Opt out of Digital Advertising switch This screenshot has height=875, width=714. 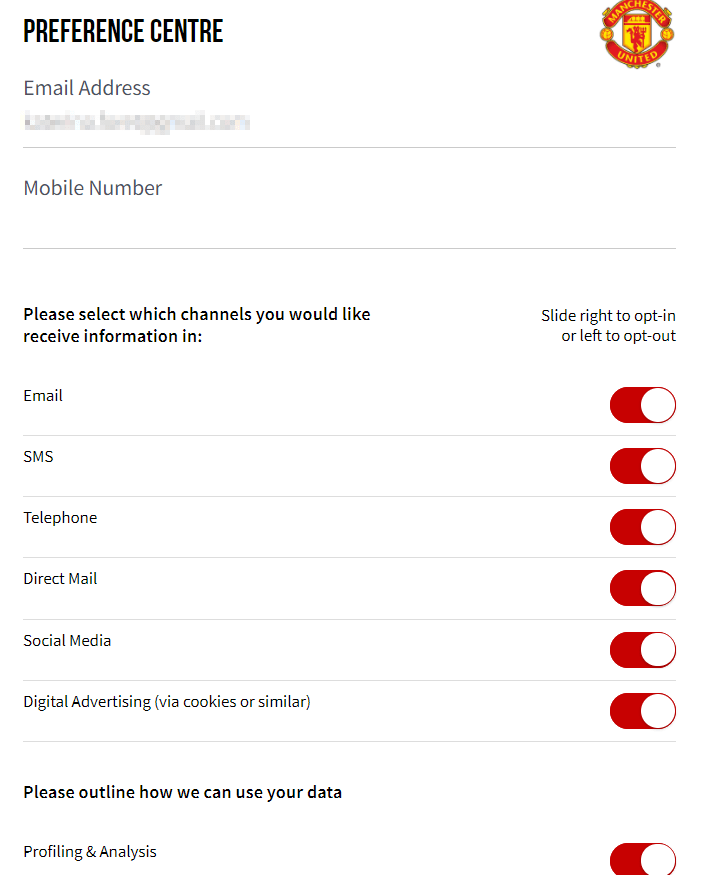[642, 711]
